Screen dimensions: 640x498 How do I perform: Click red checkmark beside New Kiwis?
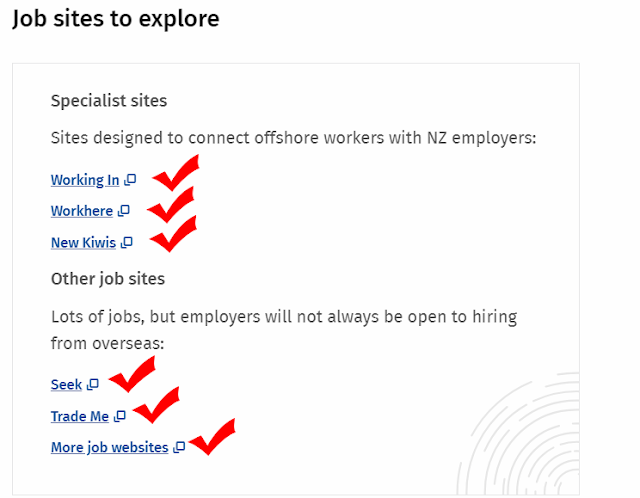coord(173,233)
